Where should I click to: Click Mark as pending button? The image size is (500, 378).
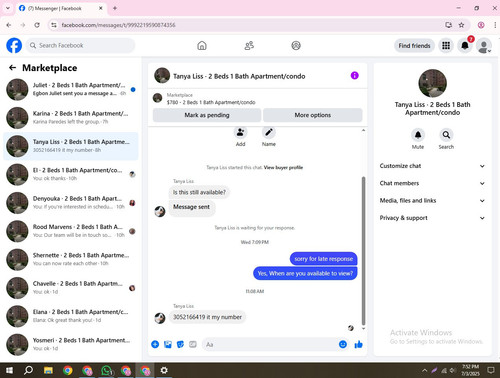tap(207, 115)
